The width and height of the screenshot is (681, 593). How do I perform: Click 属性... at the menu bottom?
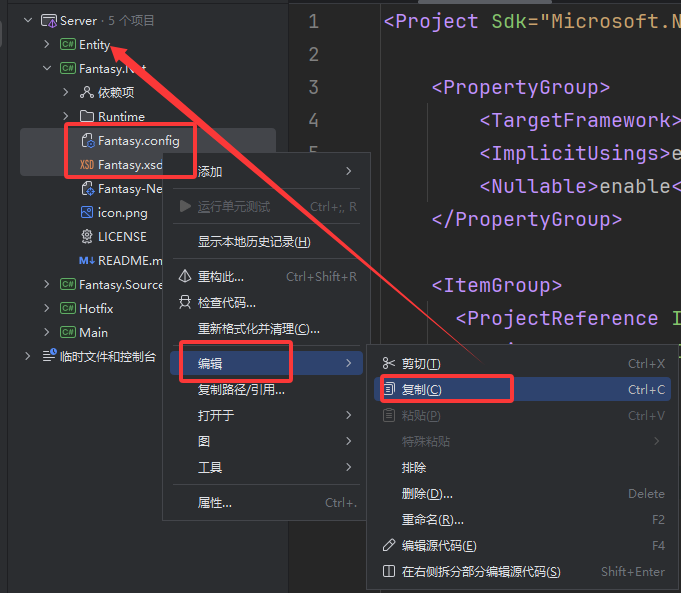pyautogui.click(x=215, y=503)
